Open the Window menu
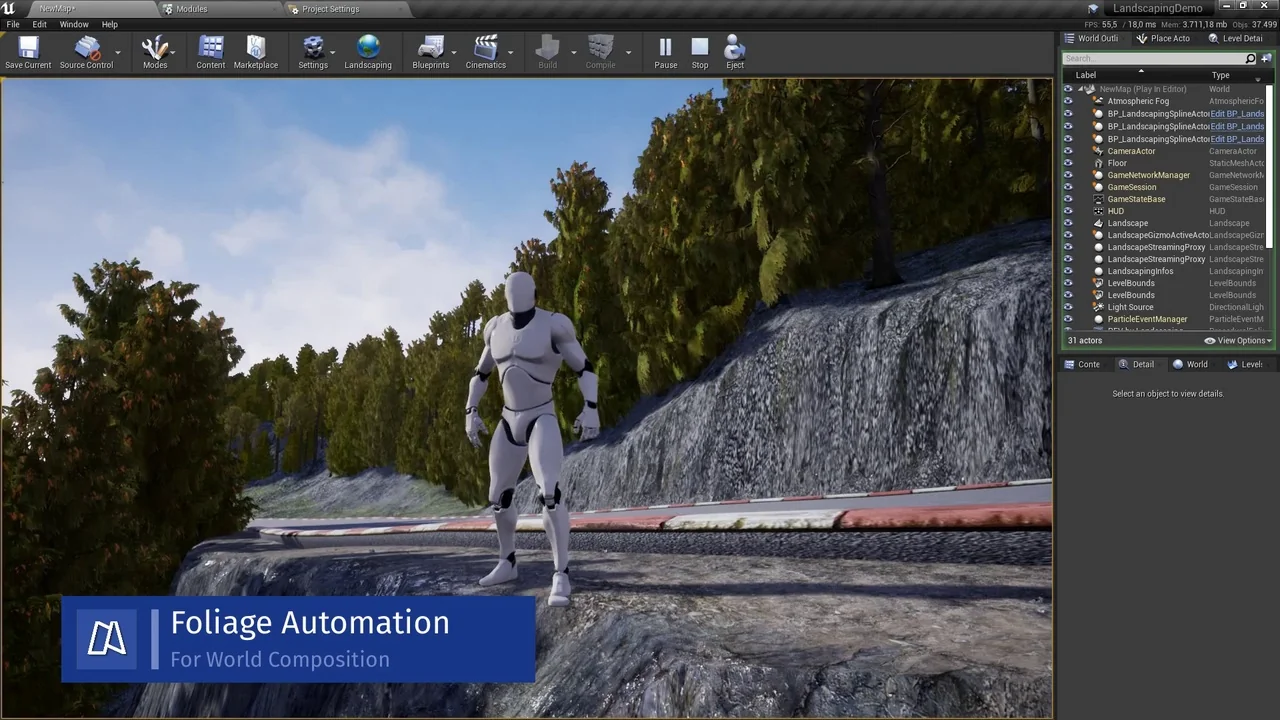The image size is (1280, 720). 74,24
